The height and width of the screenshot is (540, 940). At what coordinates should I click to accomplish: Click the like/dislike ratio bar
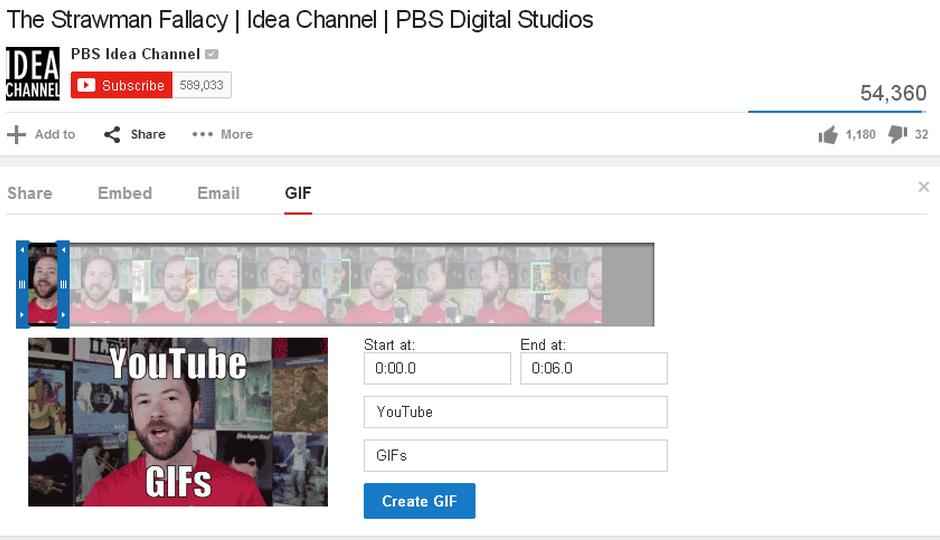click(x=837, y=111)
